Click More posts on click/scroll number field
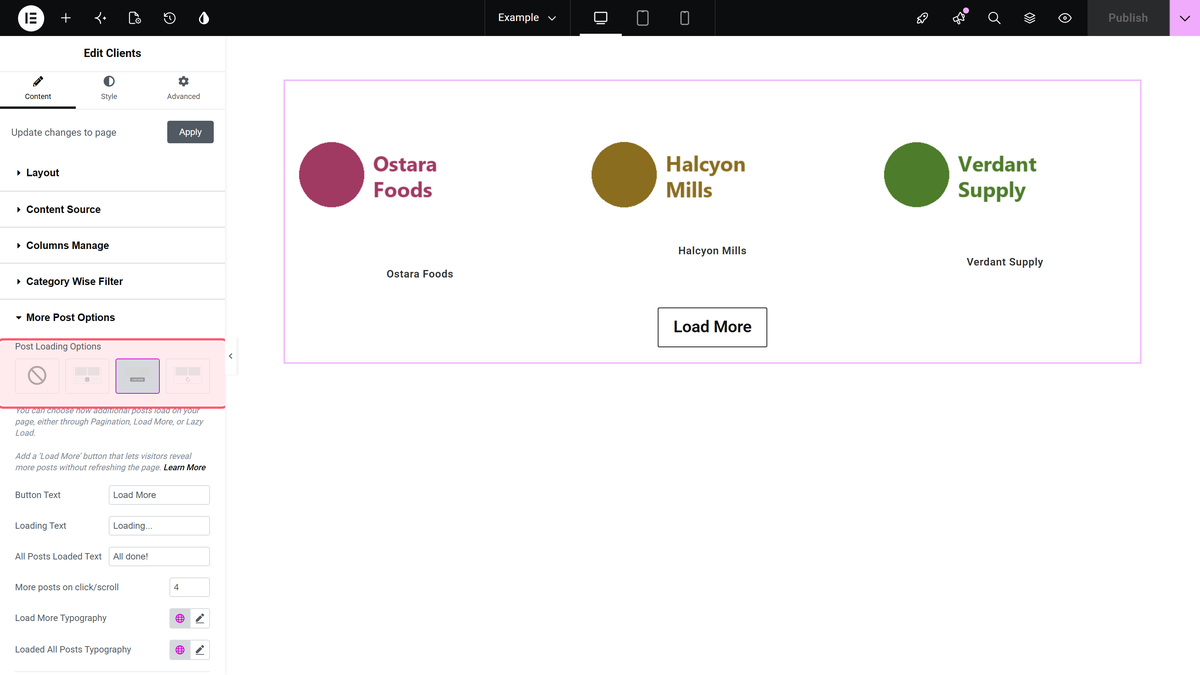This screenshot has width=1200, height=675. tap(190, 587)
